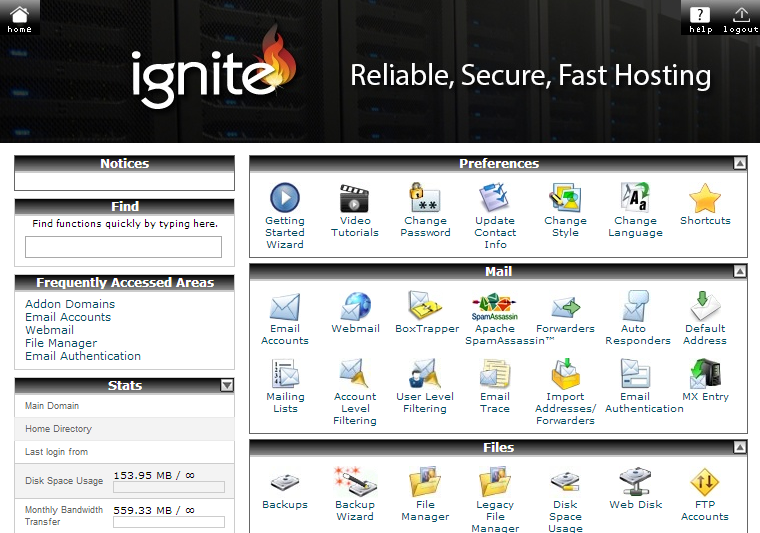Click the Monthly Bandwidth Transfer progress bar

point(169,522)
